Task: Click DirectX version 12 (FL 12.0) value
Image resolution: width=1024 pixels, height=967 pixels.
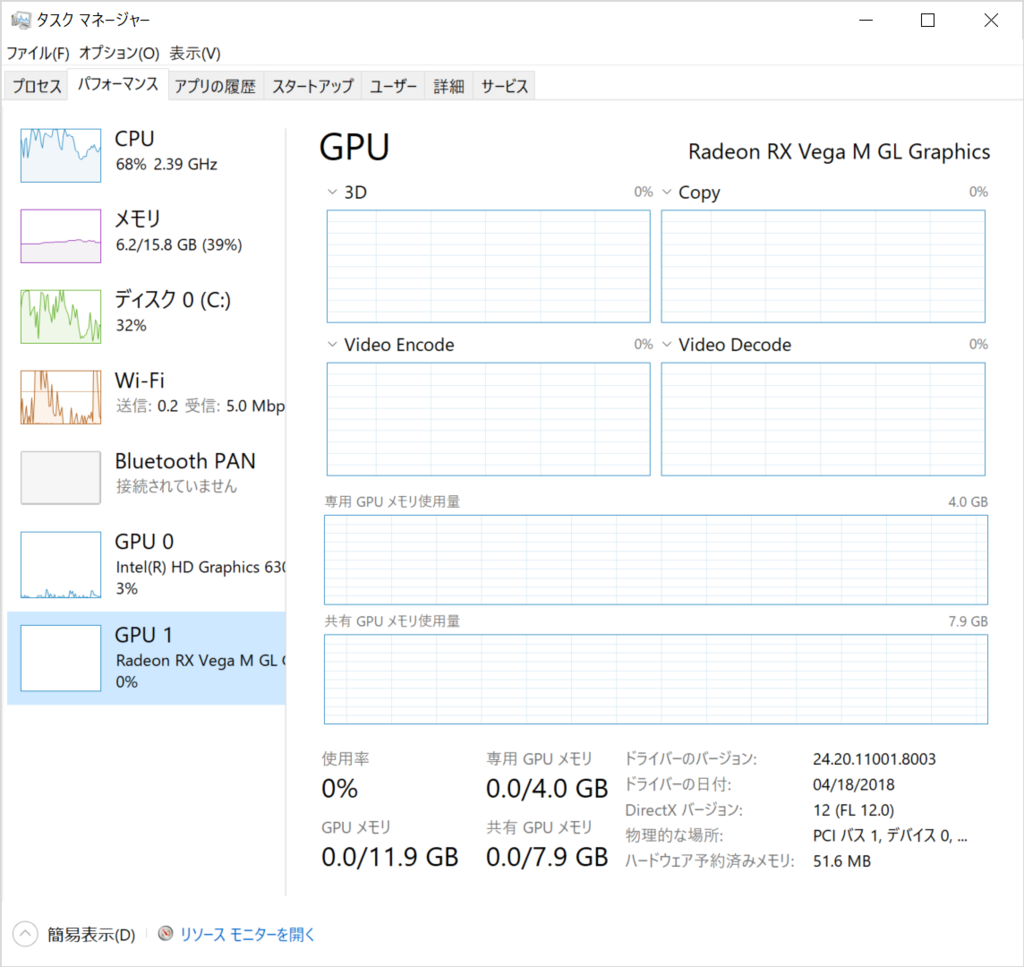Action: 854,810
